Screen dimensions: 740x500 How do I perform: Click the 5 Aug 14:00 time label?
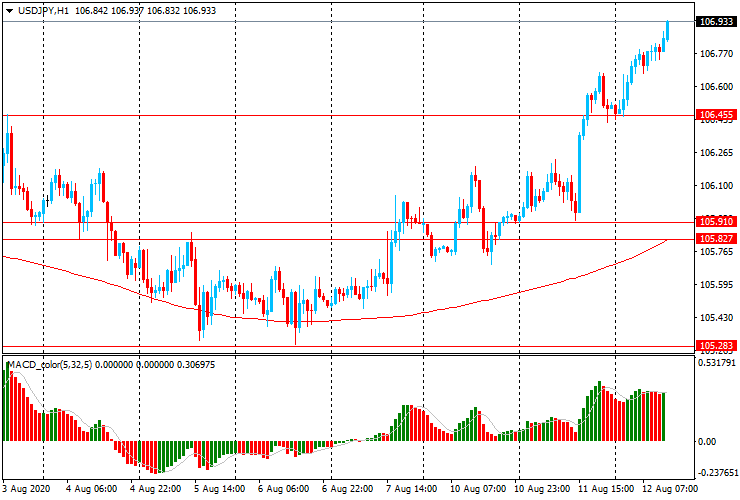pyautogui.click(x=219, y=489)
